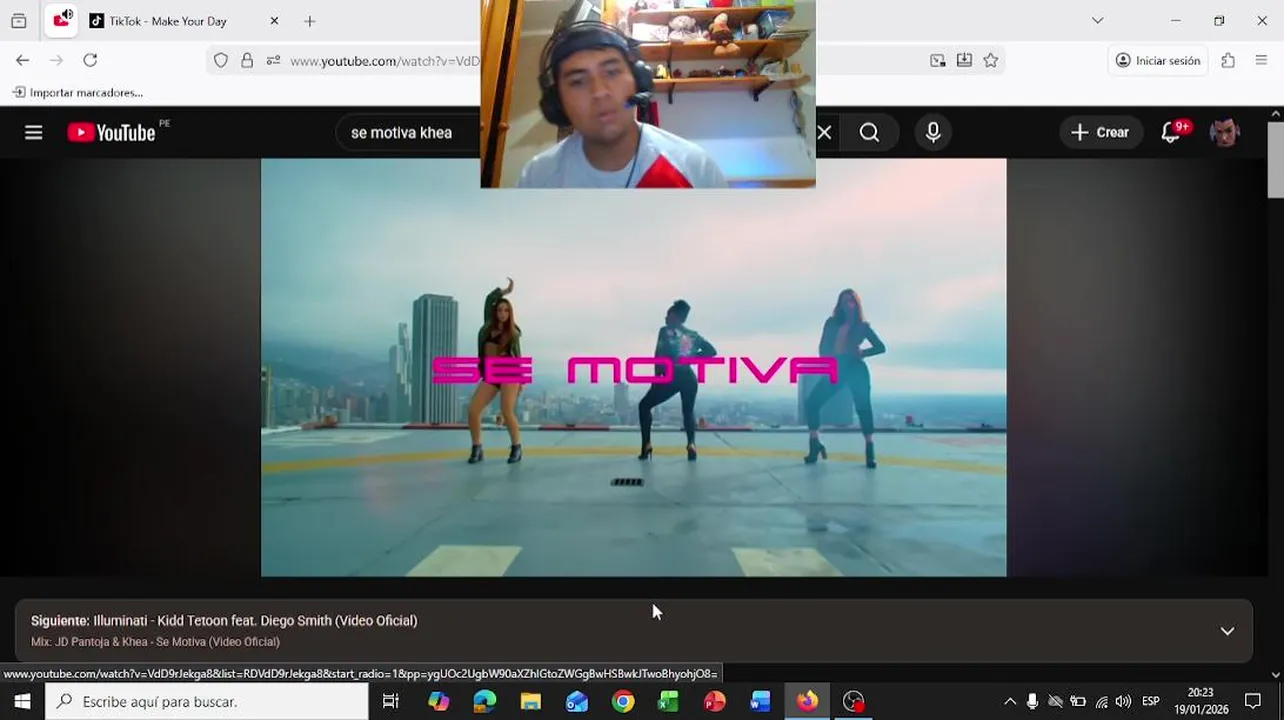This screenshot has height=720, width=1284.
Task: Open the screen recorder app on taskbar
Action: point(853,701)
